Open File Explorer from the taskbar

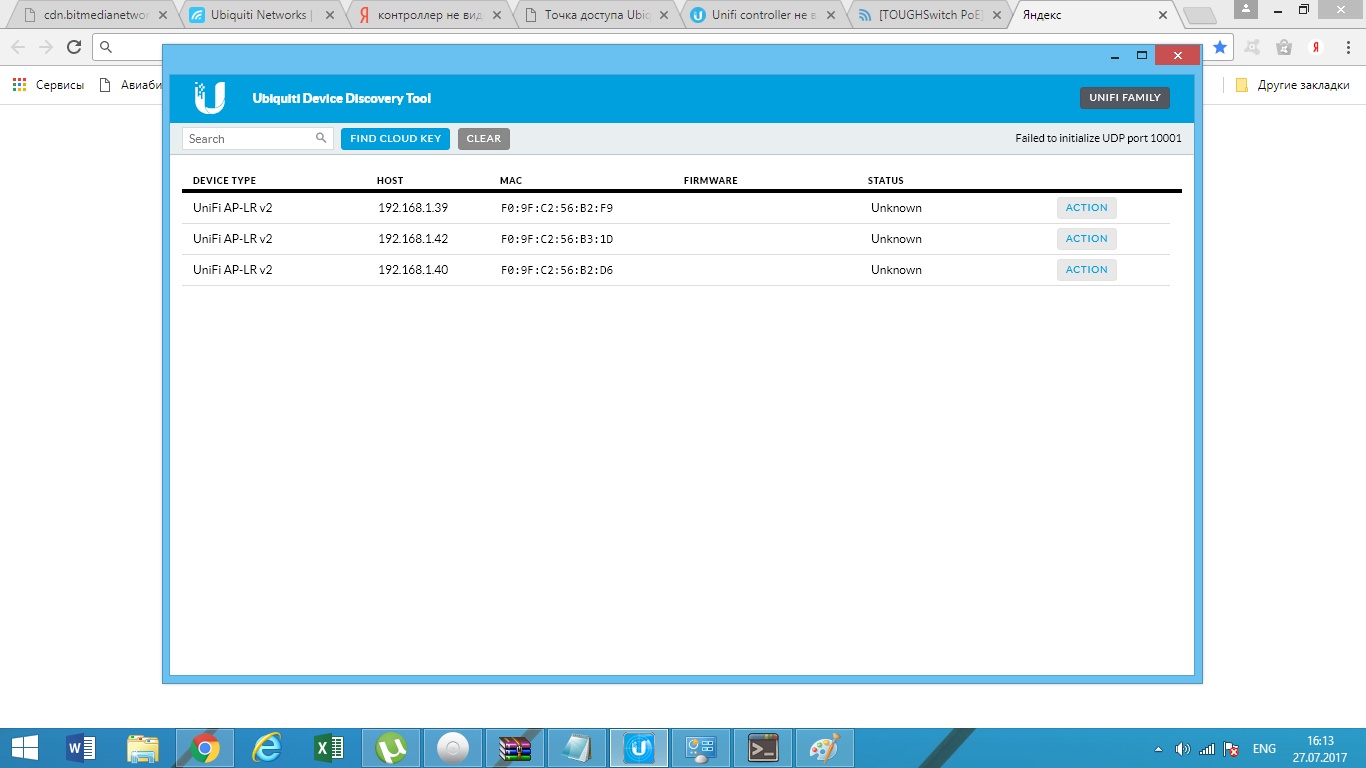pos(143,748)
